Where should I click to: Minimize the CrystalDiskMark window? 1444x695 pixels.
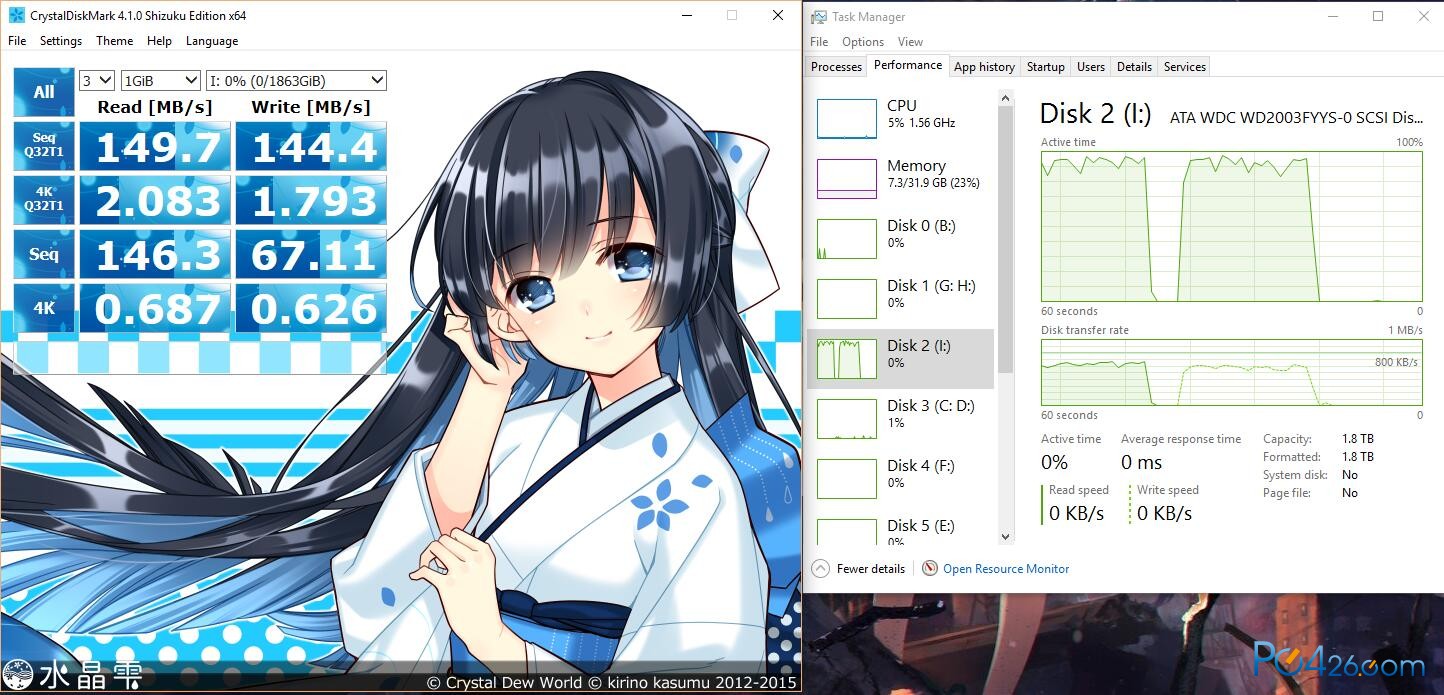point(686,16)
